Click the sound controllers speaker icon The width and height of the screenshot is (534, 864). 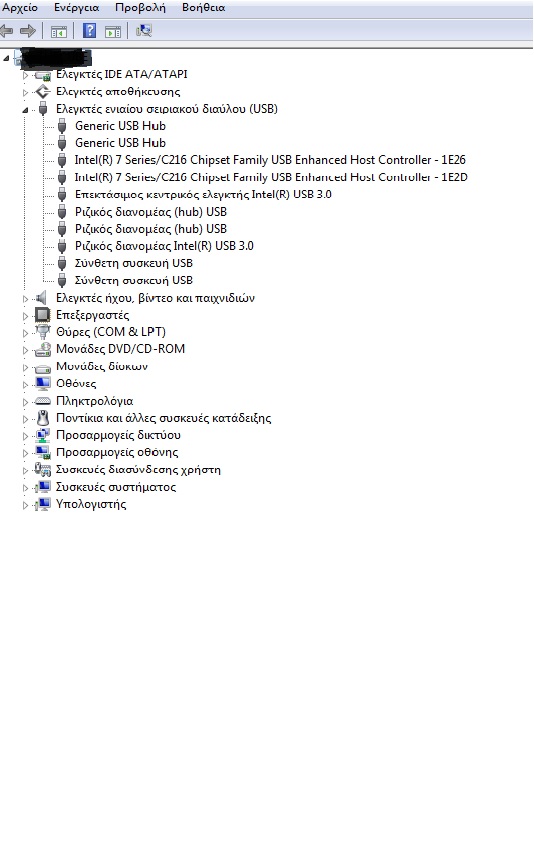[41, 298]
